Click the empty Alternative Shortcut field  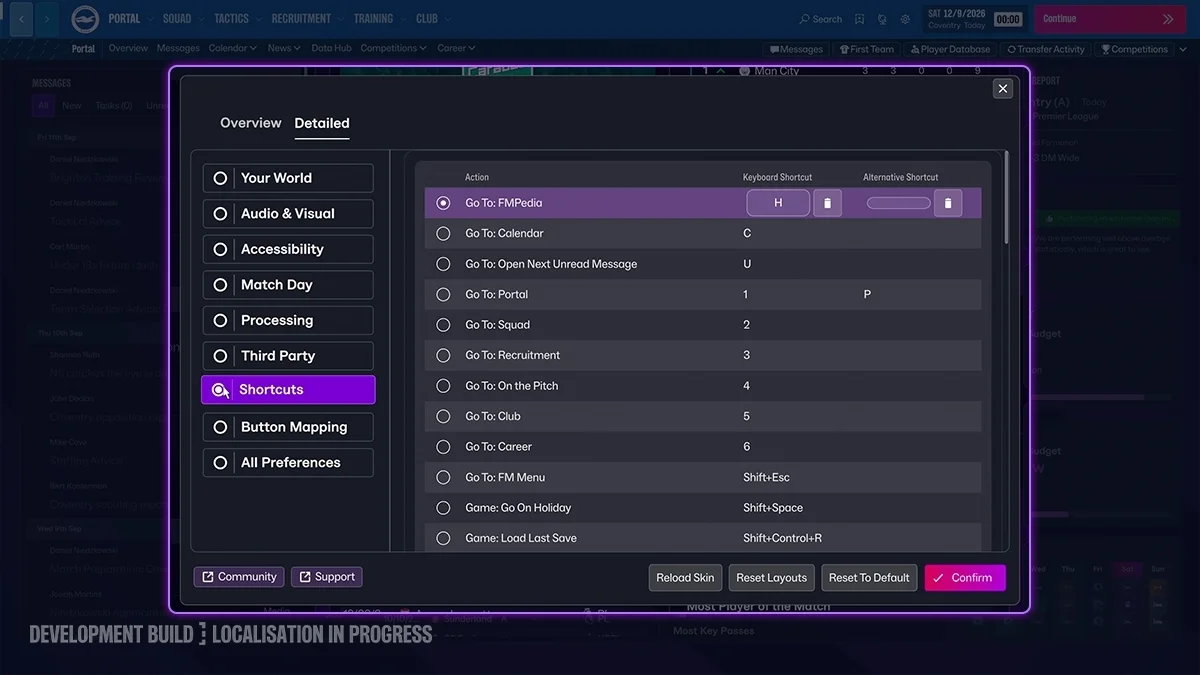coord(898,203)
